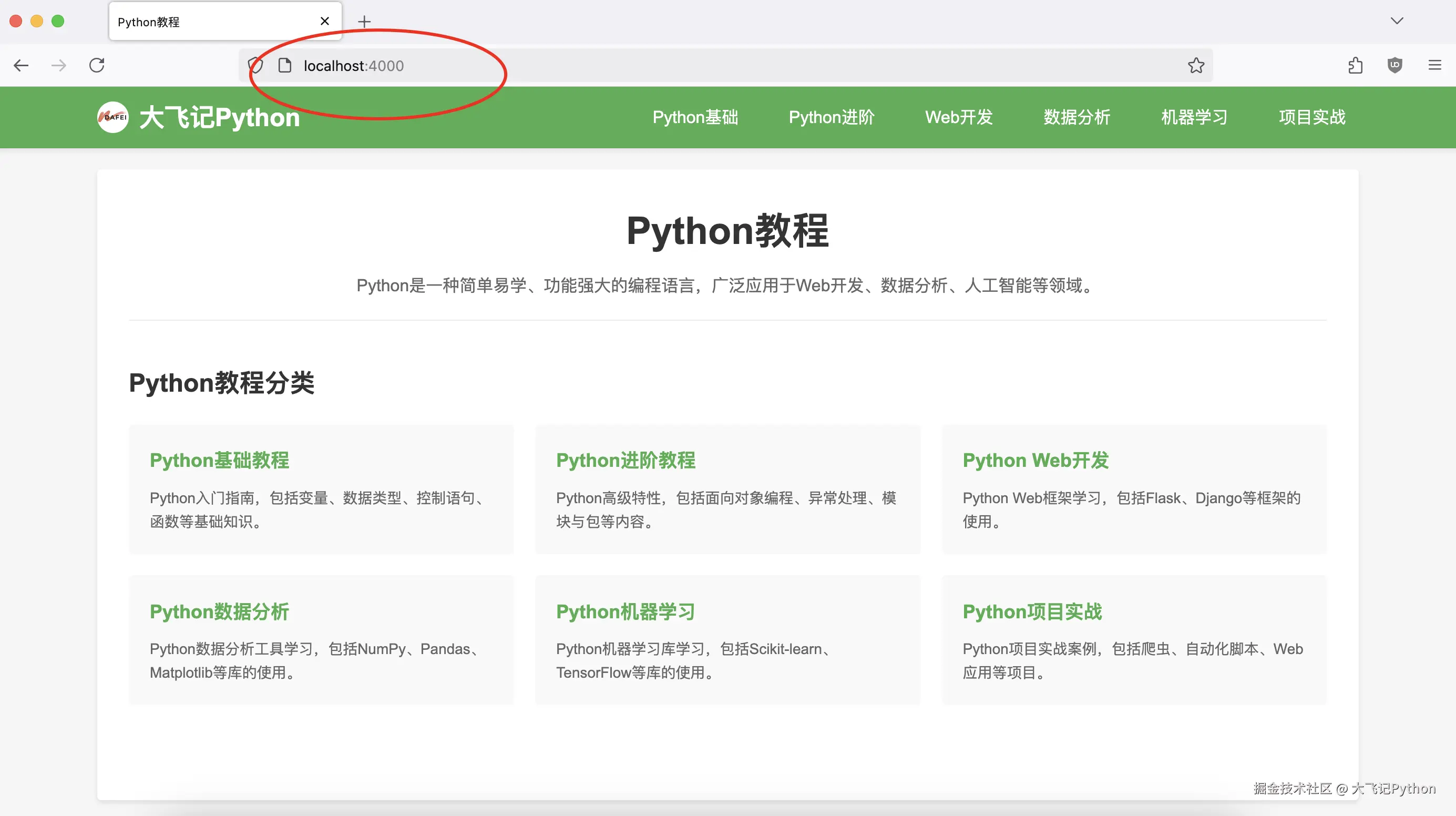1456x816 pixels.
Task: Click the browser back arrow
Action: click(21, 66)
